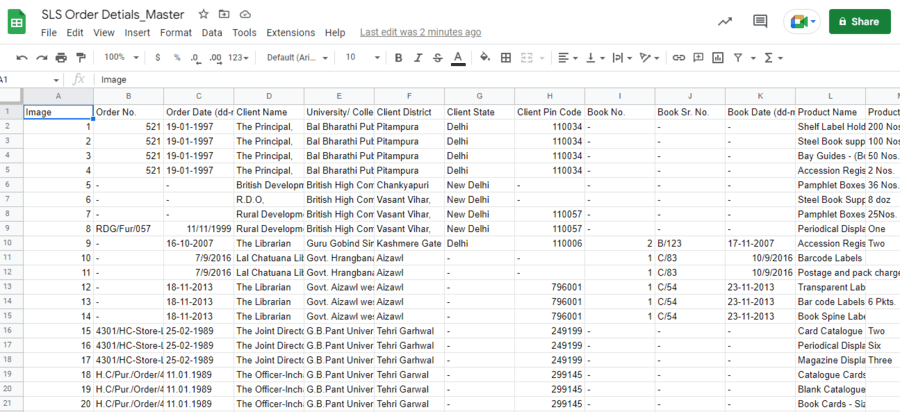
Task: Activate the paint format roller
Action: click(x=80, y=57)
